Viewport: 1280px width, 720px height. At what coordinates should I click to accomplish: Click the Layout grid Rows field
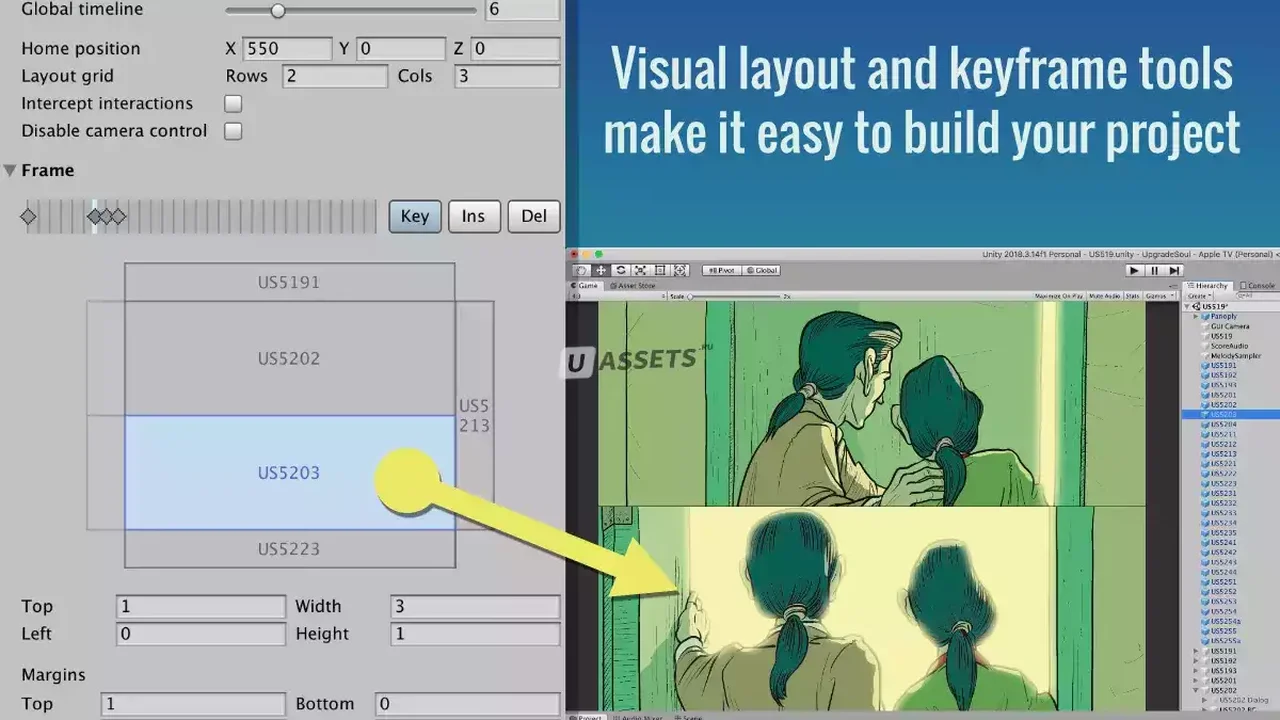335,76
